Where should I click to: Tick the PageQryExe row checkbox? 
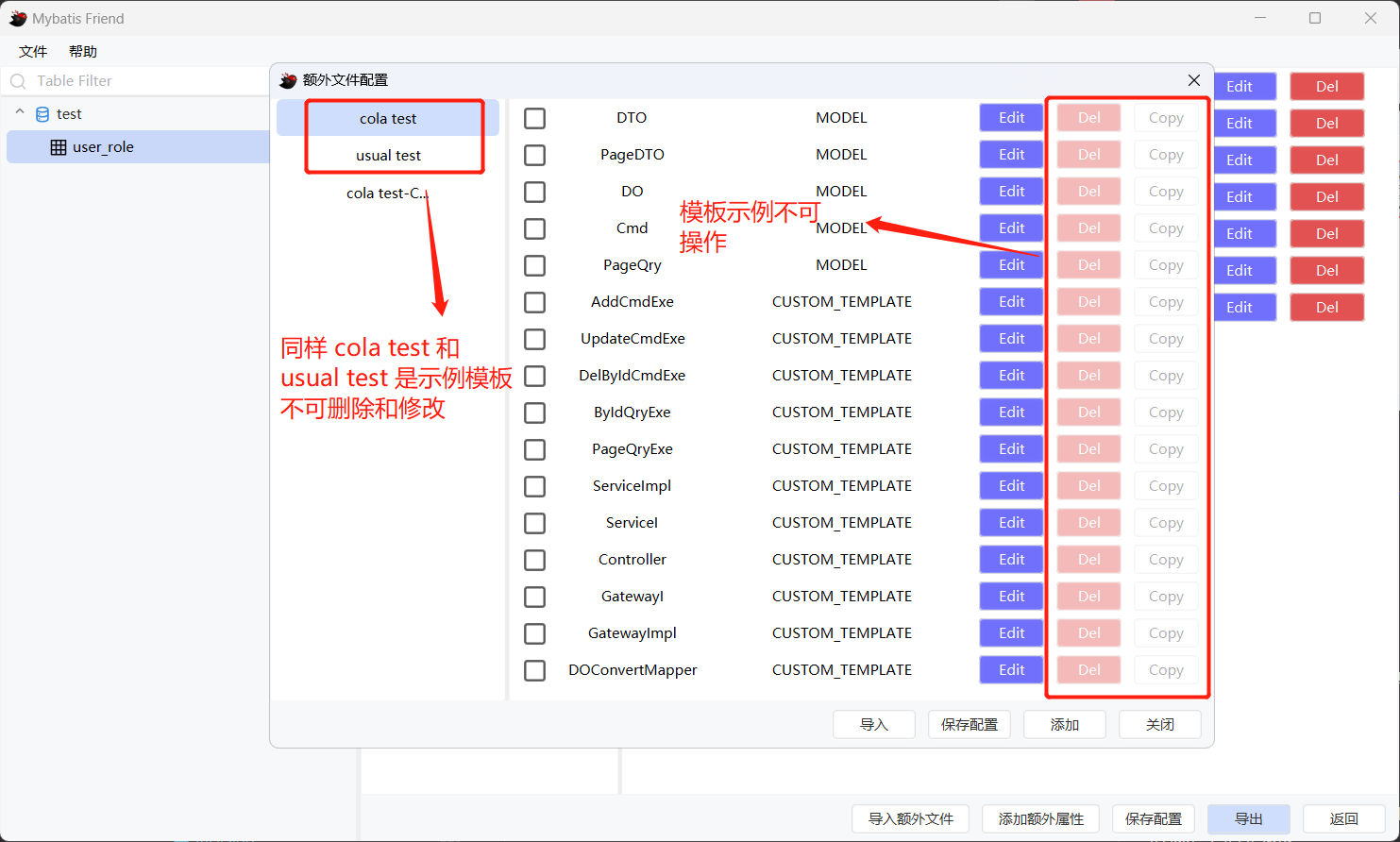534,449
